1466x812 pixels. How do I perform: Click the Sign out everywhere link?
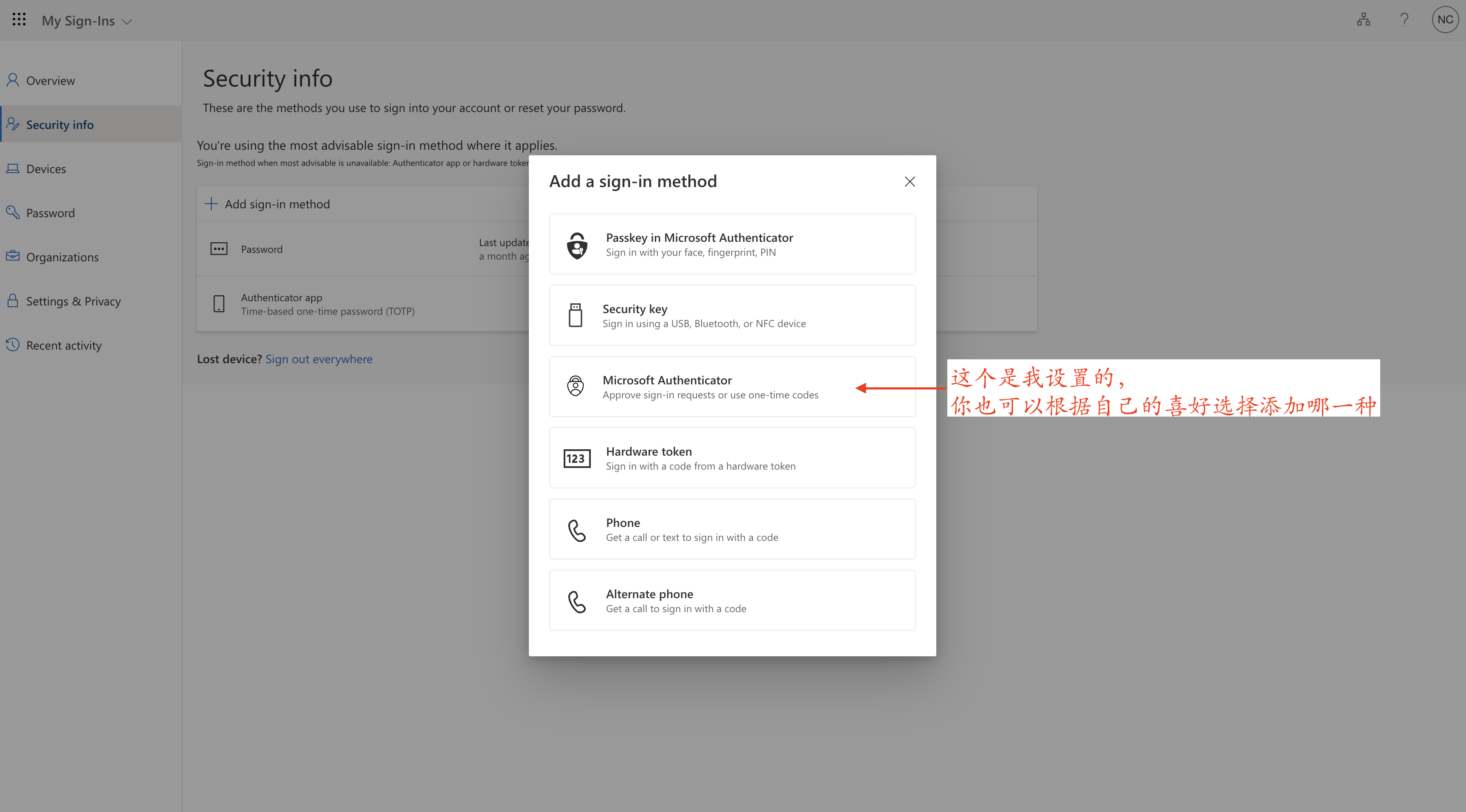(x=319, y=359)
